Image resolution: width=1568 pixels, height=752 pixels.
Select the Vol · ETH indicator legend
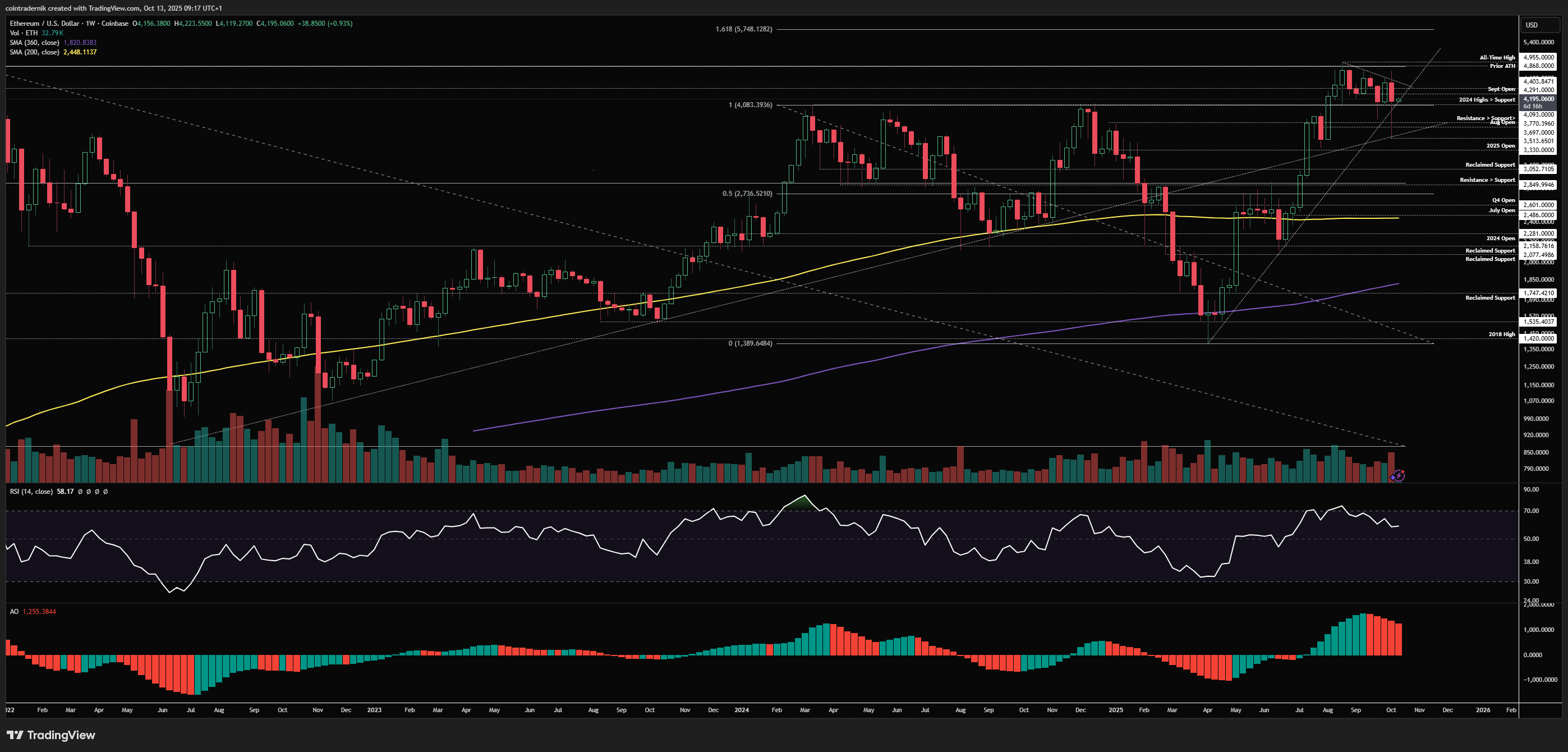pyautogui.click(x=23, y=33)
